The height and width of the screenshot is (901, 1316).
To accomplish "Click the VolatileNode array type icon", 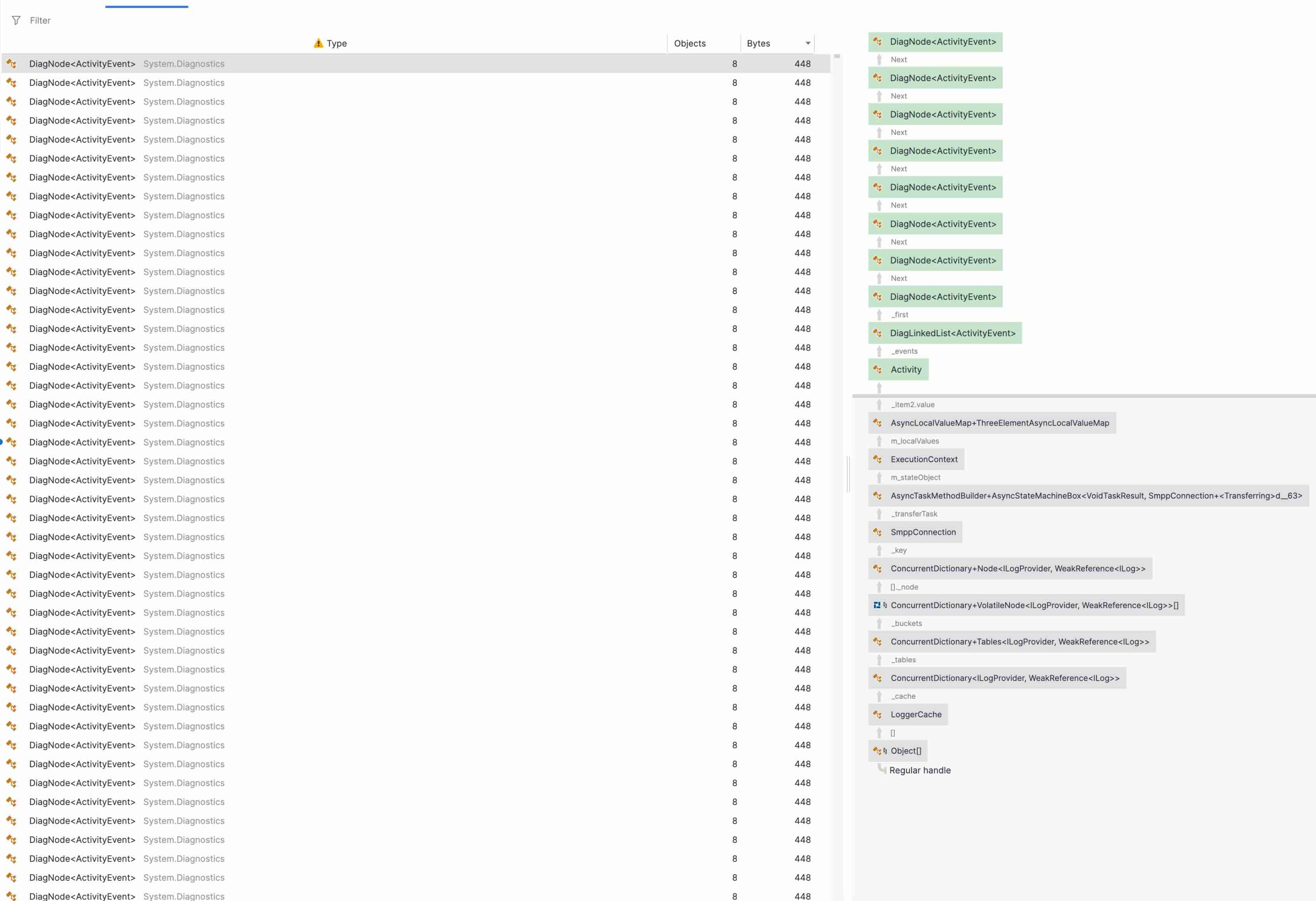I will click(x=878, y=605).
